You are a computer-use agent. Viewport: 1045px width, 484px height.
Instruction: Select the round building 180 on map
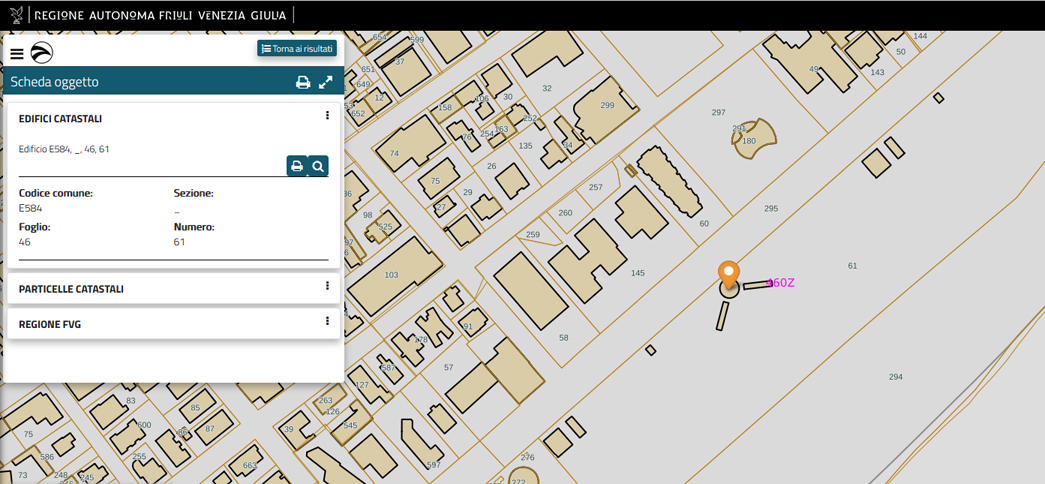pyautogui.click(x=750, y=141)
